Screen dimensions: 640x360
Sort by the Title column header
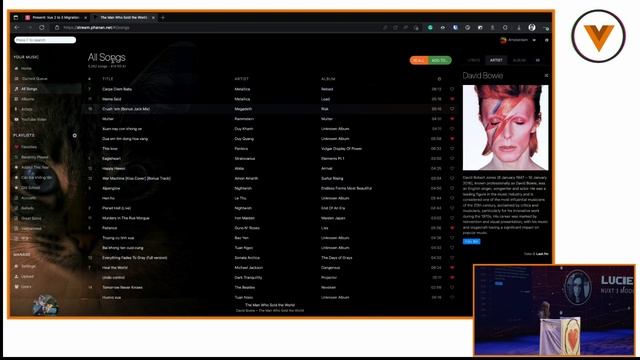[108, 79]
